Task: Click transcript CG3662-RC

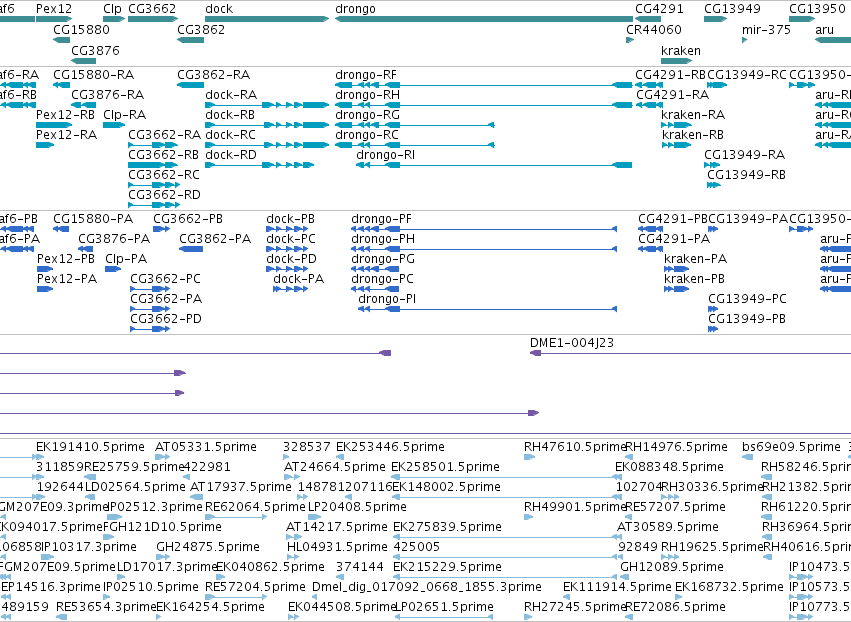Action: [x=154, y=185]
